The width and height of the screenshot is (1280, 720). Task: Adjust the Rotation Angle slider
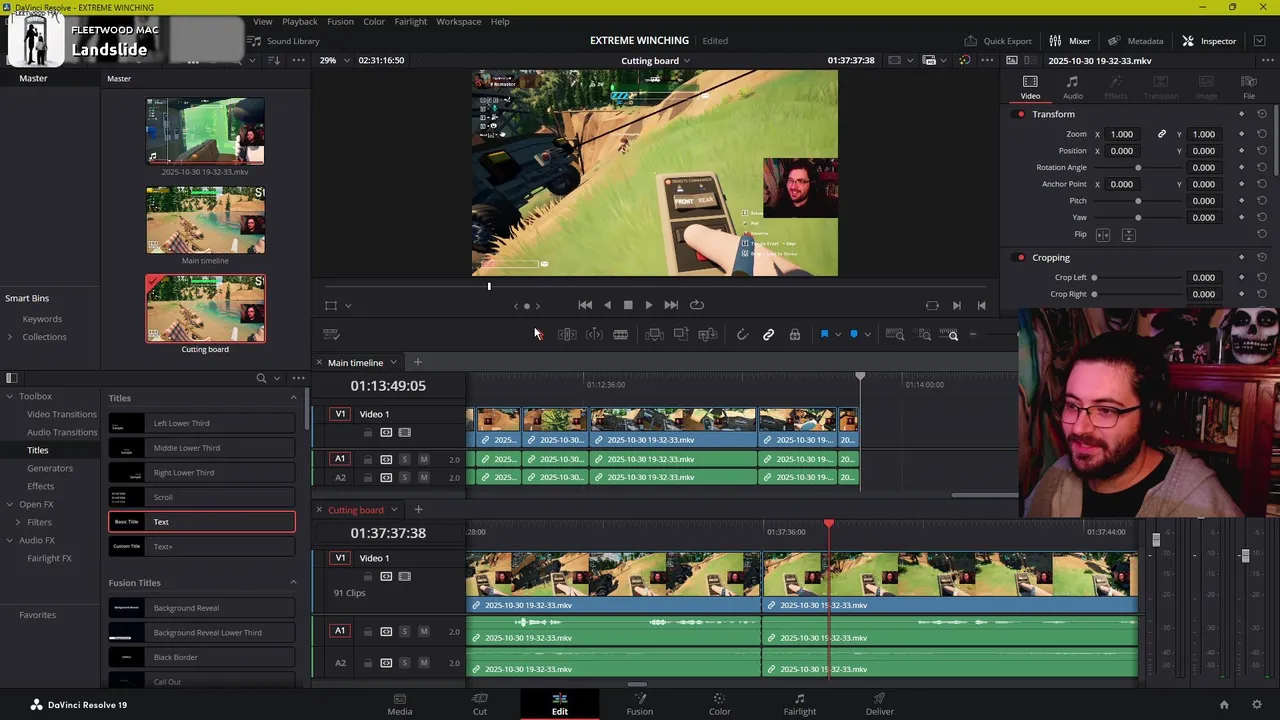[x=1138, y=168]
